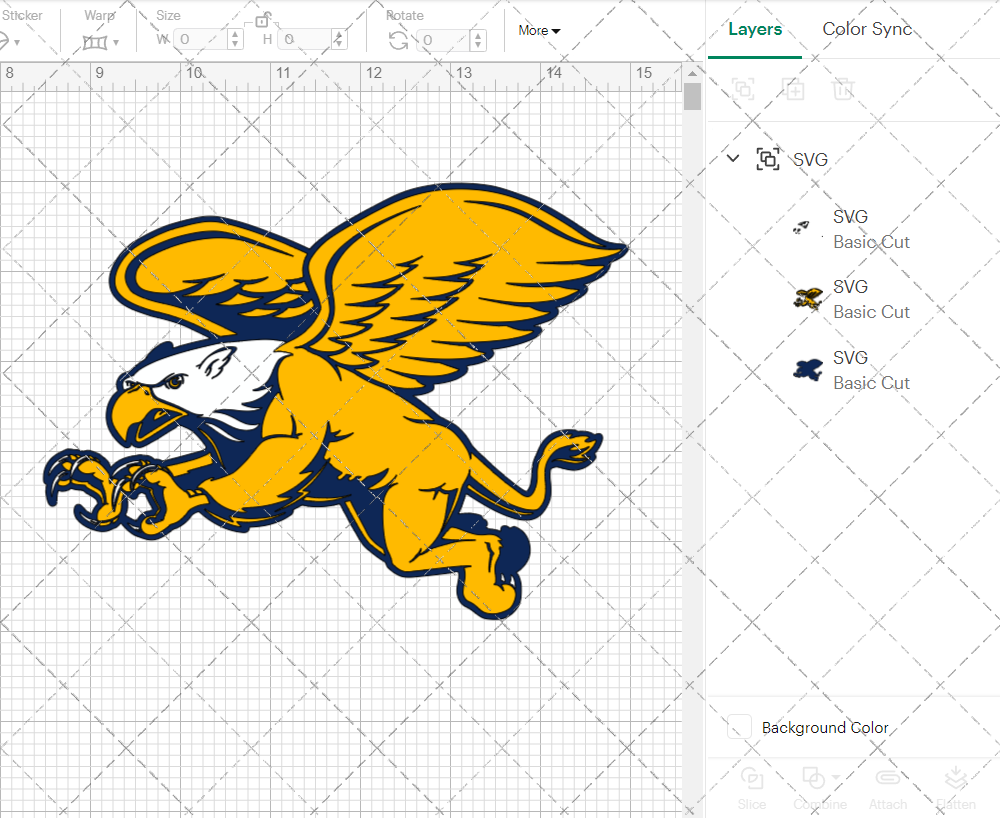This screenshot has width=1000, height=818.
Task: Collapse the SVG group in the Layers panel
Action: click(x=733, y=158)
